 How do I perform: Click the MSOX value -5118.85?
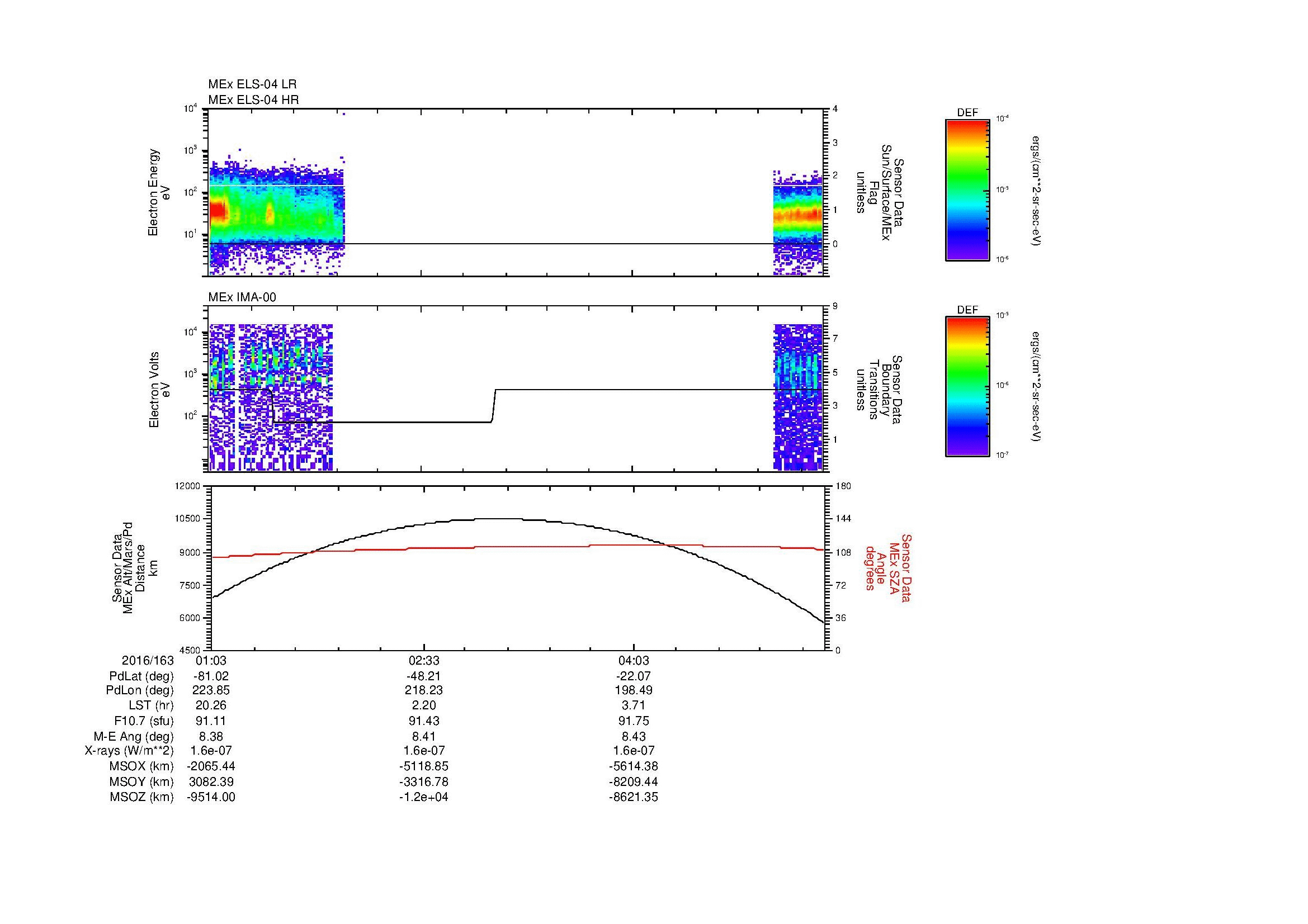pos(424,766)
